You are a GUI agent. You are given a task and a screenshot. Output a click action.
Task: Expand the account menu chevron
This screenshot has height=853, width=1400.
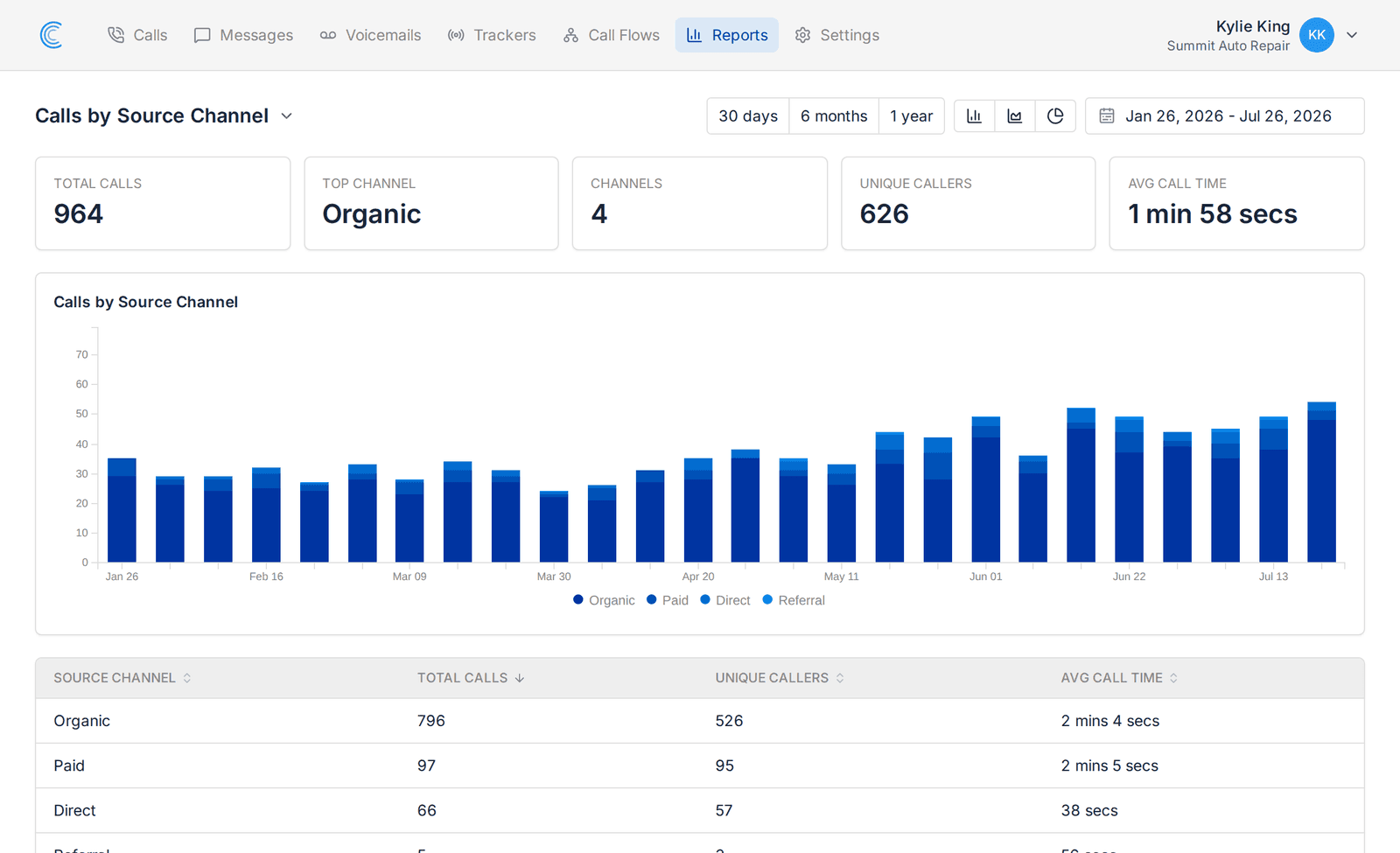[x=1352, y=35]
